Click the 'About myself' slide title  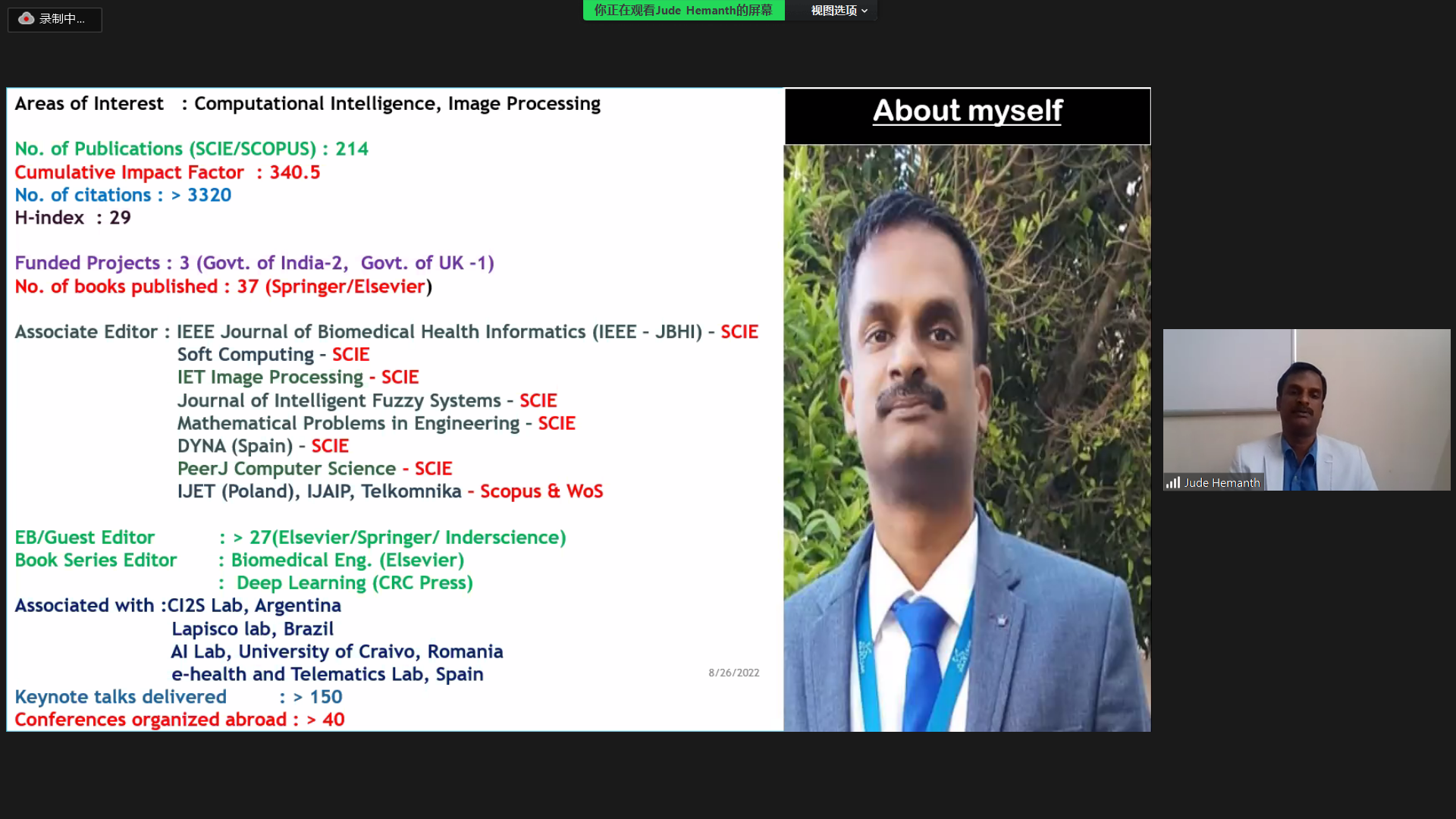tap(968, 111)
